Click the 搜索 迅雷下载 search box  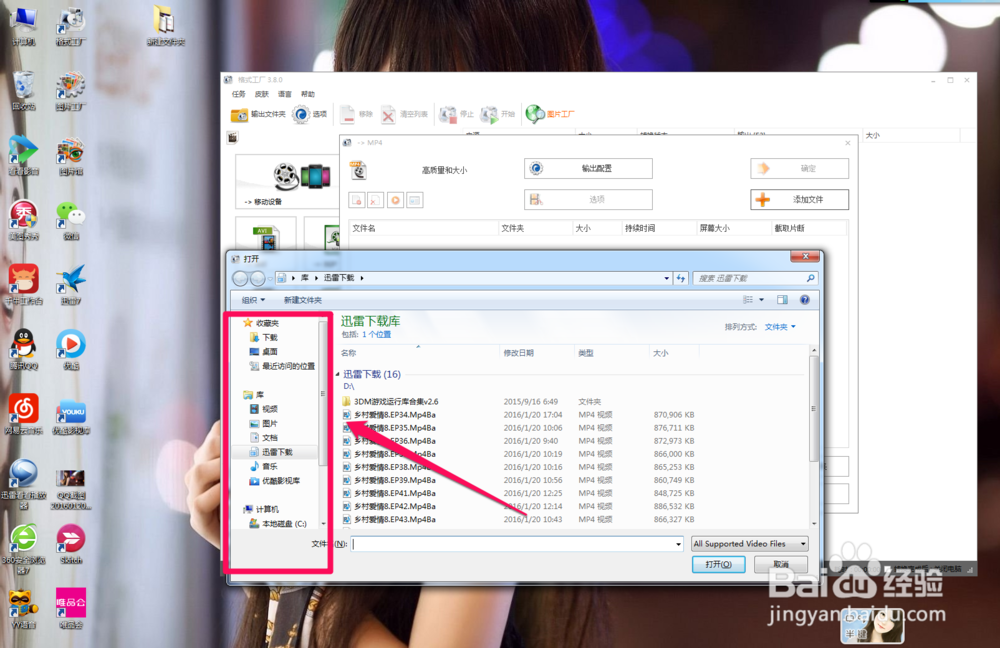point(754,278)
